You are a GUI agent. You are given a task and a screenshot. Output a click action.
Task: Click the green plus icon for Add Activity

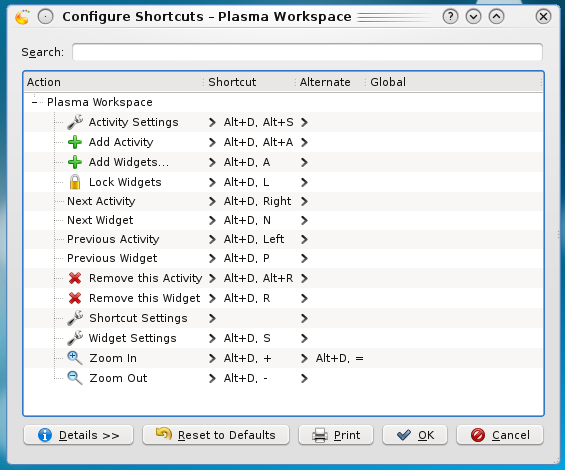coord(75,142)
